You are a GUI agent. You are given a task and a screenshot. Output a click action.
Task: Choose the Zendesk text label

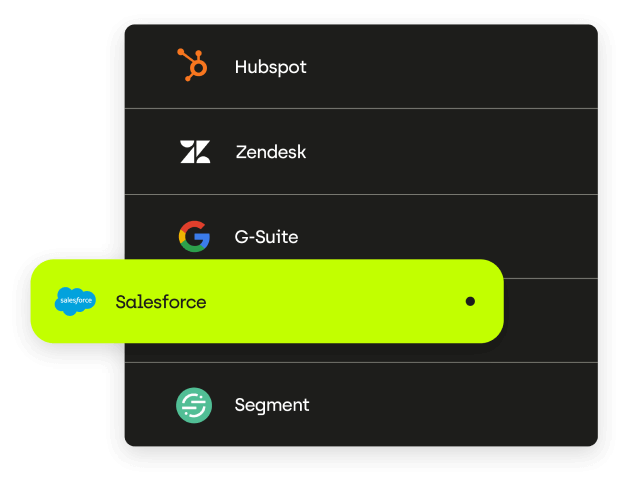point(271,152)
